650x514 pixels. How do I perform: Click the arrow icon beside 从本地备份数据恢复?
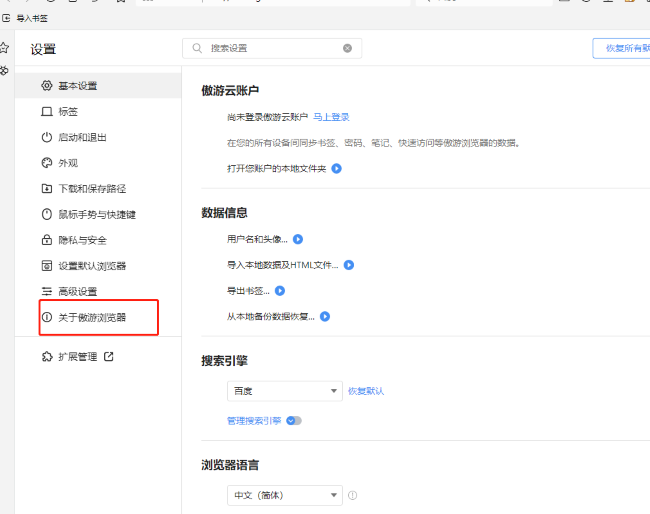pyautogui.click(x=325, y=317)
